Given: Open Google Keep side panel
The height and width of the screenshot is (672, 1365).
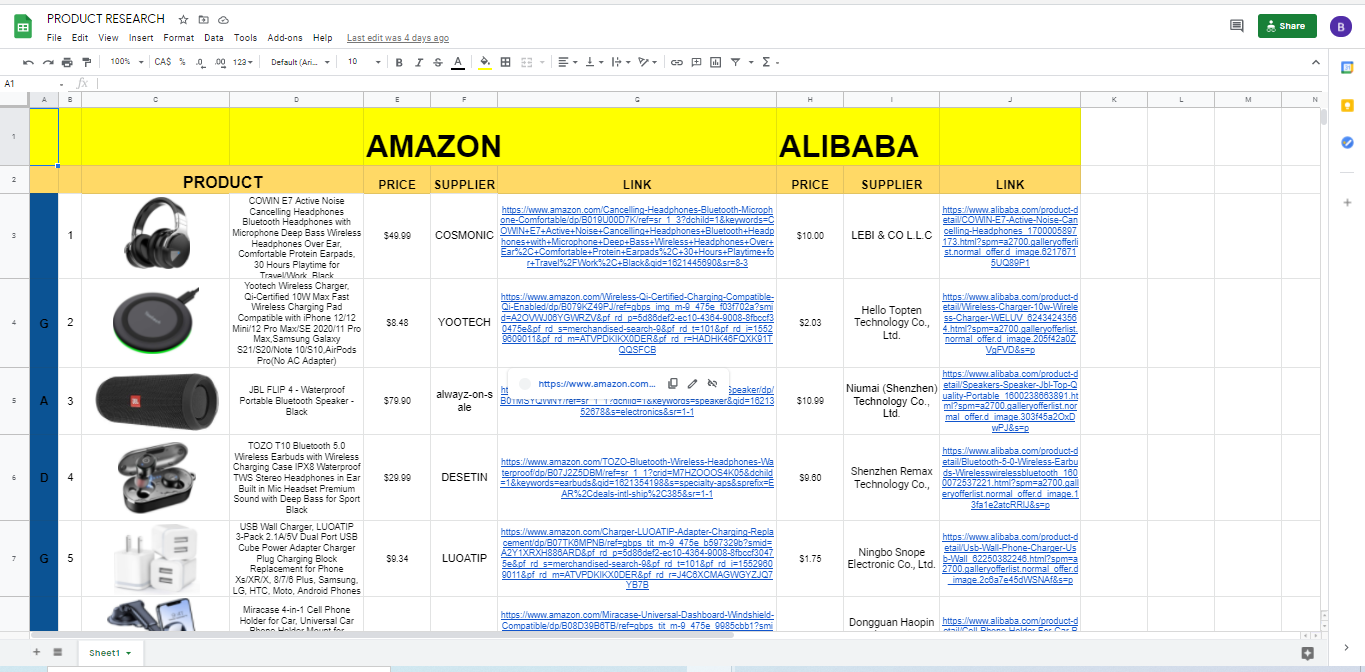Looking at the screenshot, I should (x=1347, y=105).
